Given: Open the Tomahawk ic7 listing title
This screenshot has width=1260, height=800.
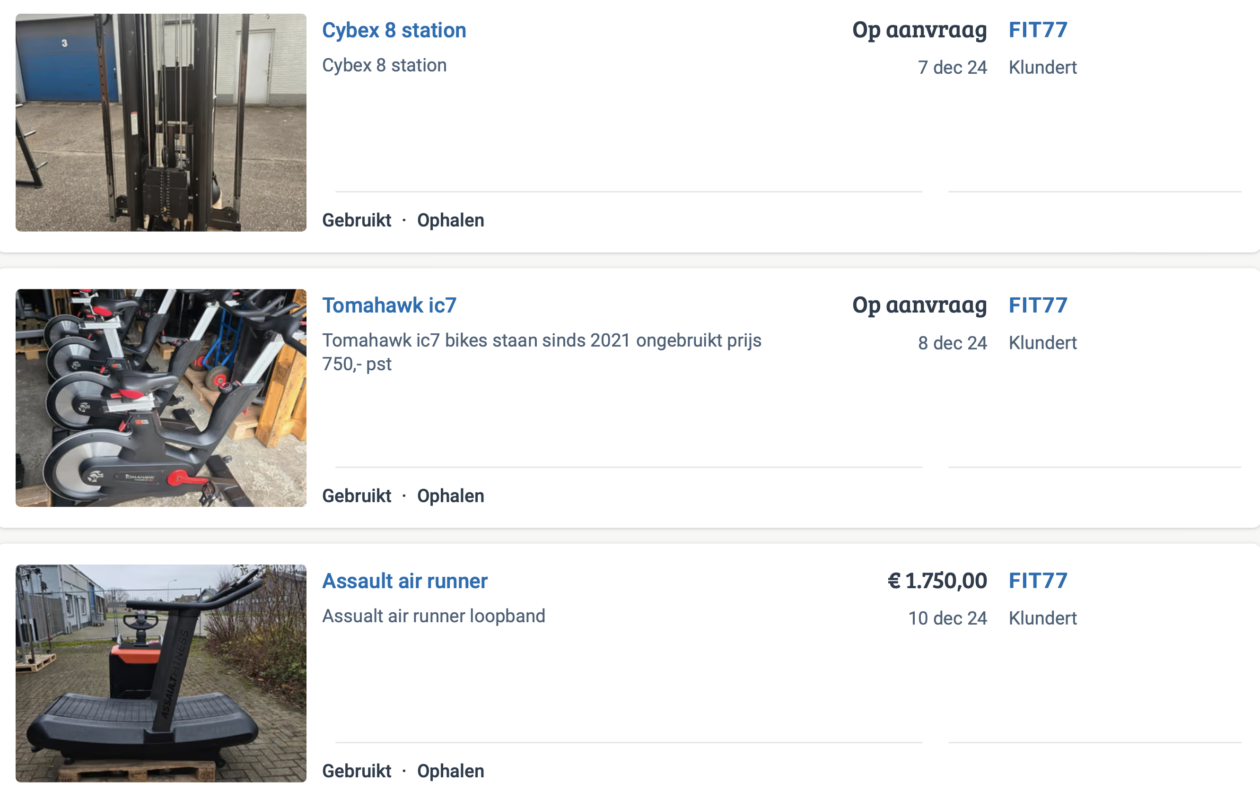Looking at the screenshot, I should click(x=389, y=305).
